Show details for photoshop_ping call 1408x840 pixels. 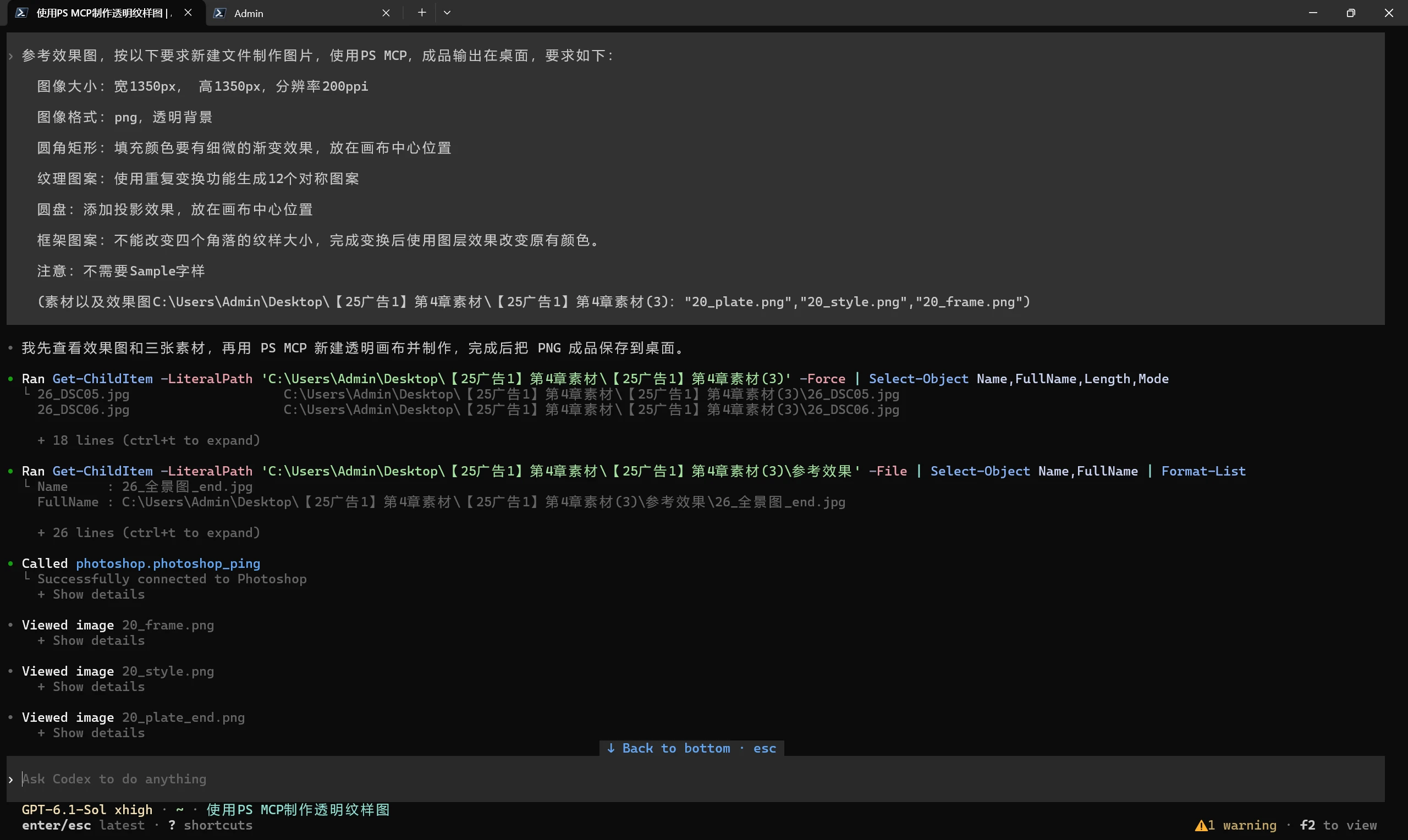click(91, 594)
